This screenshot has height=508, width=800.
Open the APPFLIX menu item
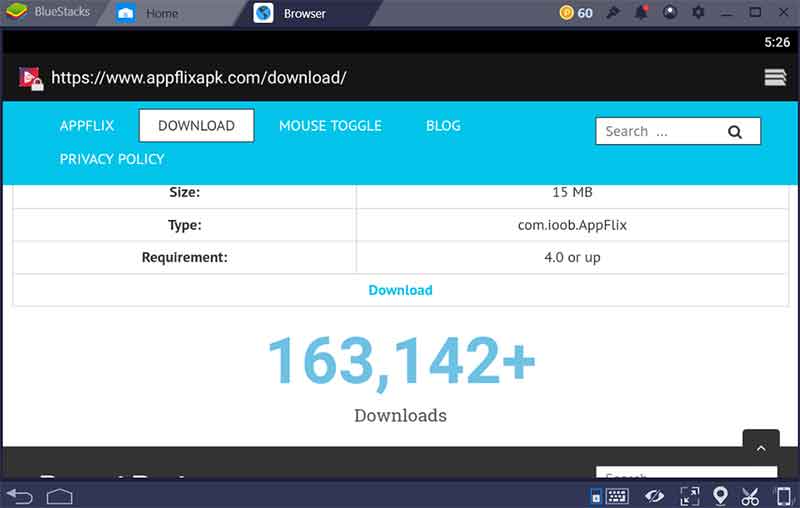(x=87, y=125)
